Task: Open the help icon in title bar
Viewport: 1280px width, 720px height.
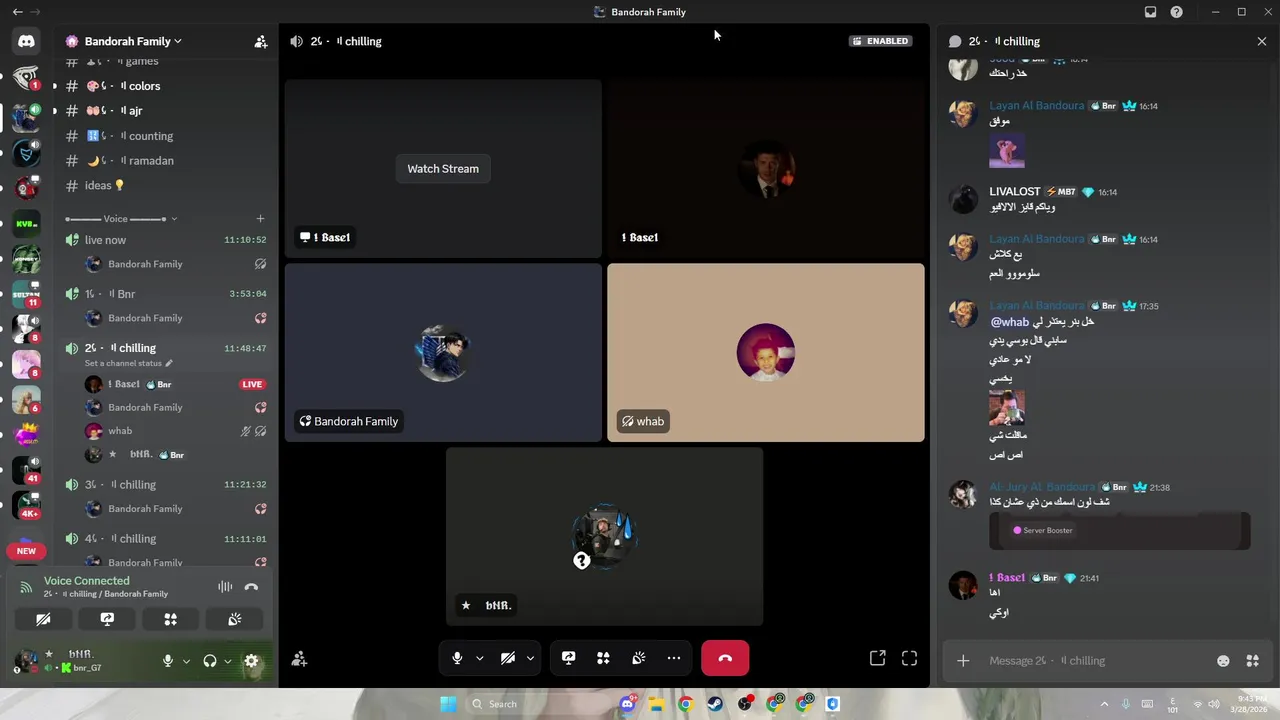Action: (1177, 12)
